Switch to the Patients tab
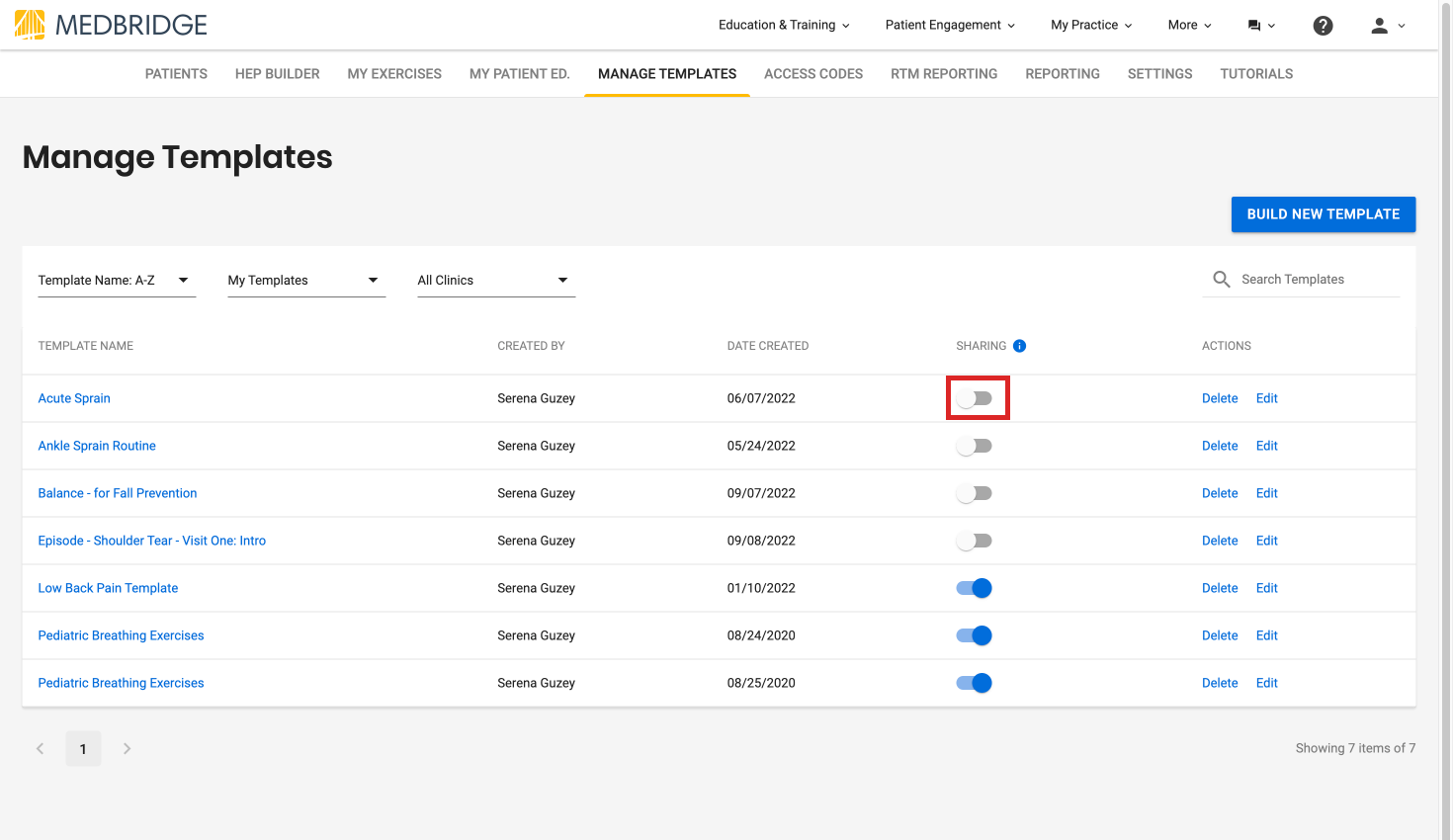This screenshot has width=1453, height=840. point(176,74)
